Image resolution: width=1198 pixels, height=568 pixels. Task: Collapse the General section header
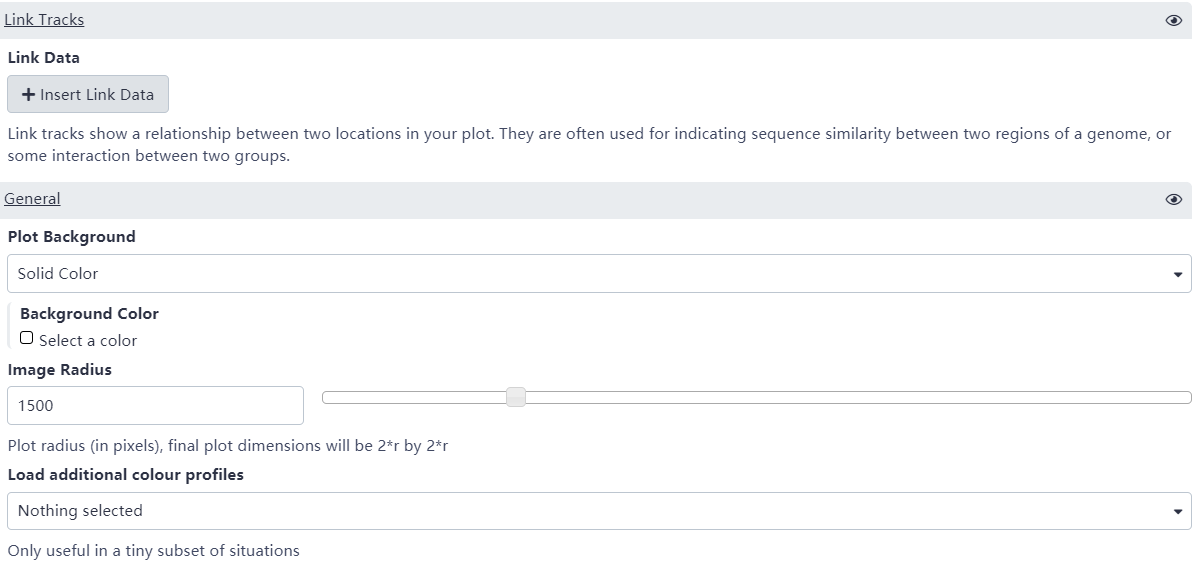[32, 199]
